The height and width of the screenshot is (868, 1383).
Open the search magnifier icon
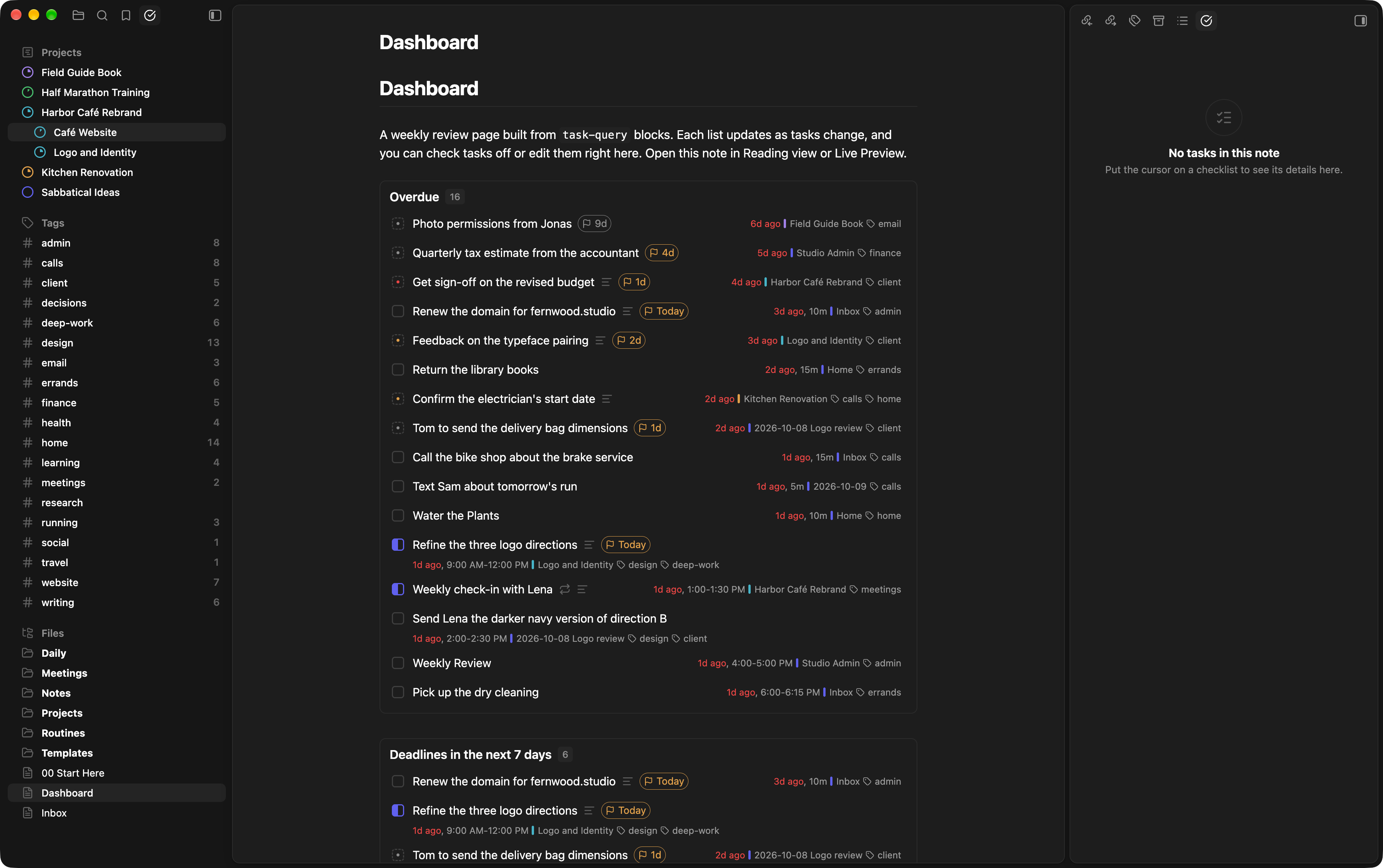click(102, 15)
